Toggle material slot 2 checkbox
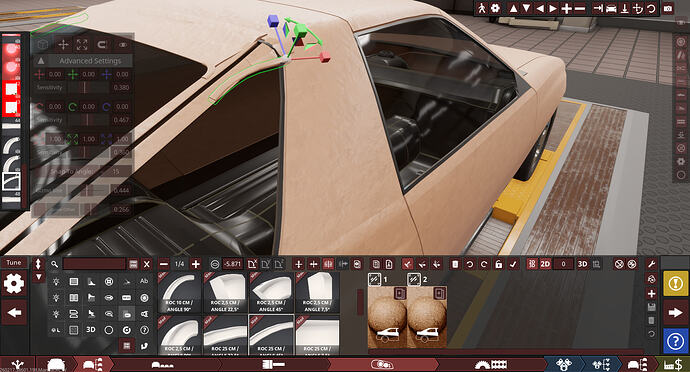This screenshot has width=690, height=372. pyautogui.click(x=414, y=279)
